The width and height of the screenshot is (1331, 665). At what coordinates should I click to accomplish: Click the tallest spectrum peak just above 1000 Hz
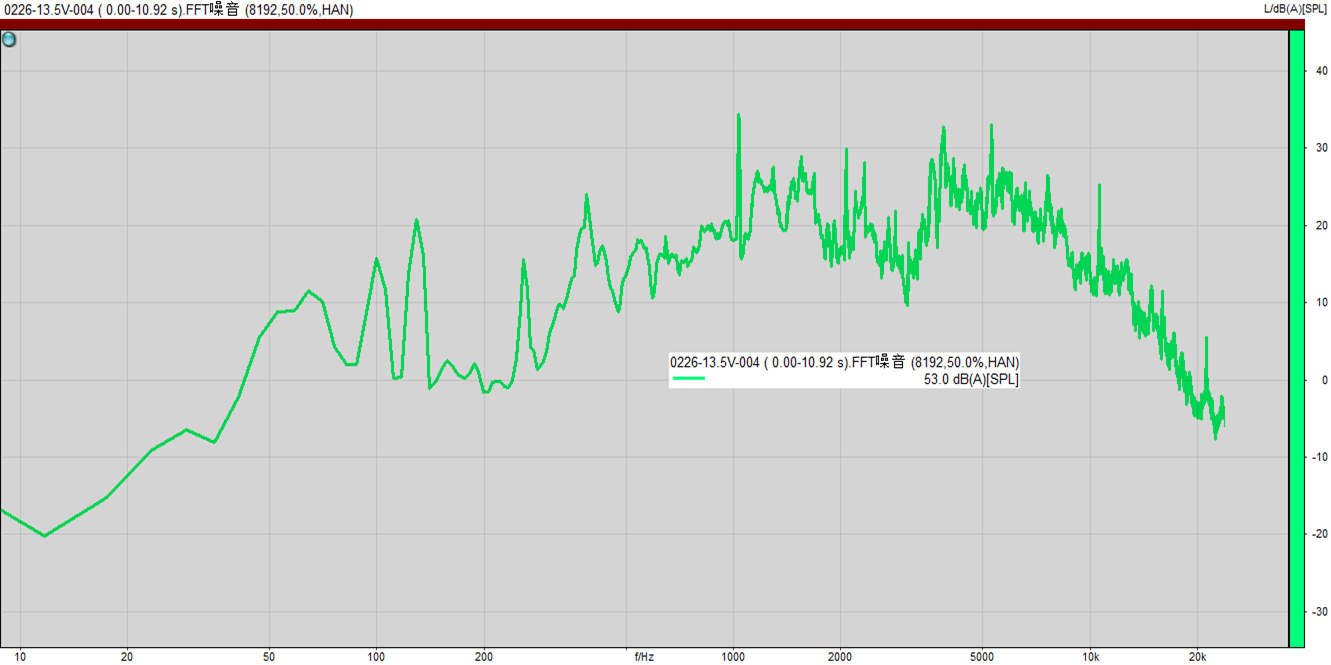point(738,116)
